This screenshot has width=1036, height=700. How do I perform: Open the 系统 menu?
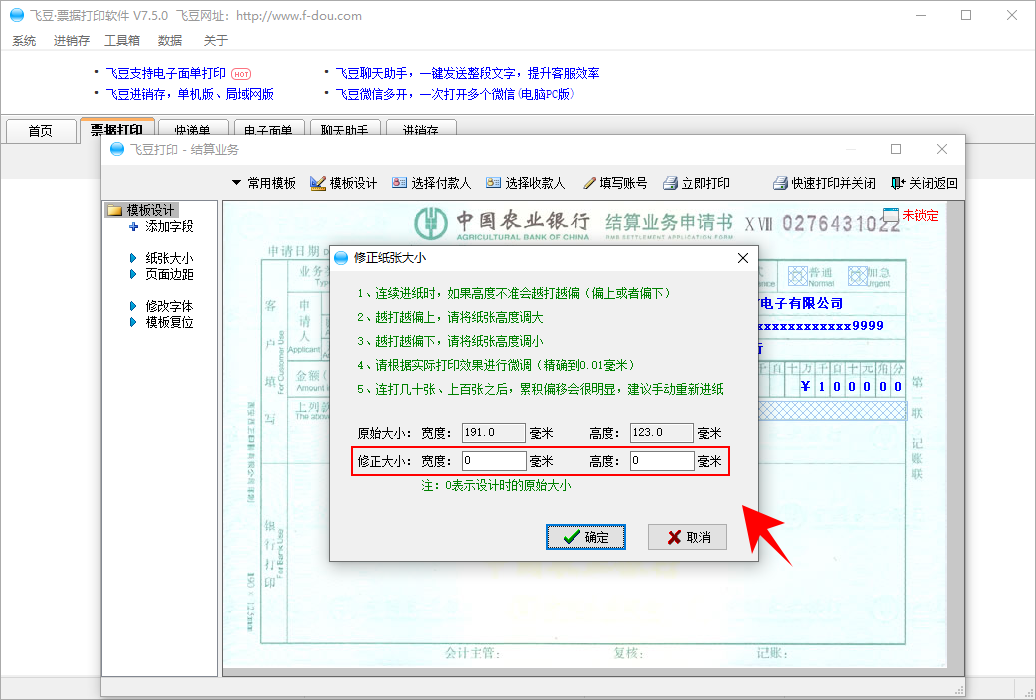(24, 40)
